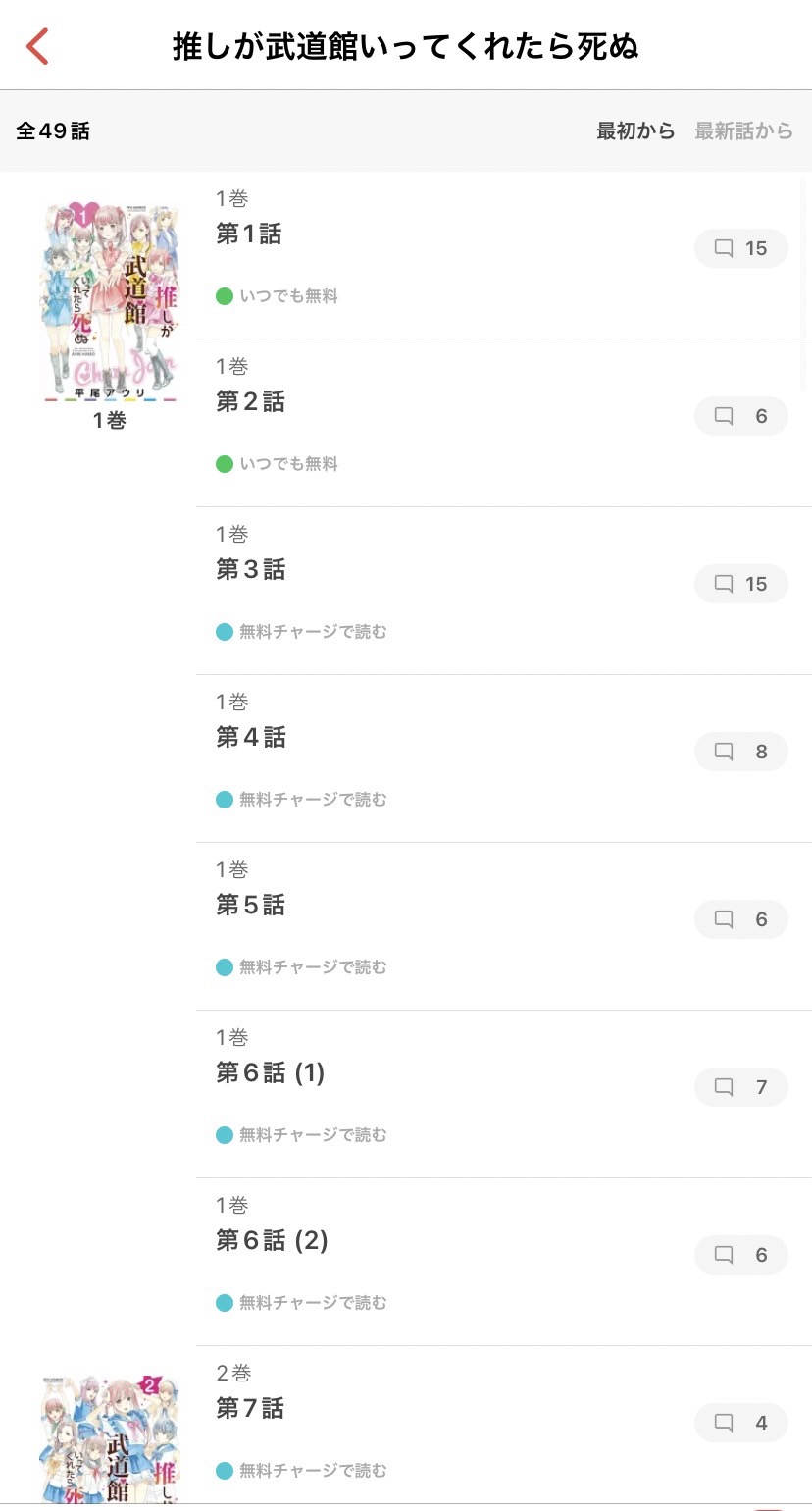Open comments for Chapter 4
The image size is (812, 1511).
click(740, 752)
